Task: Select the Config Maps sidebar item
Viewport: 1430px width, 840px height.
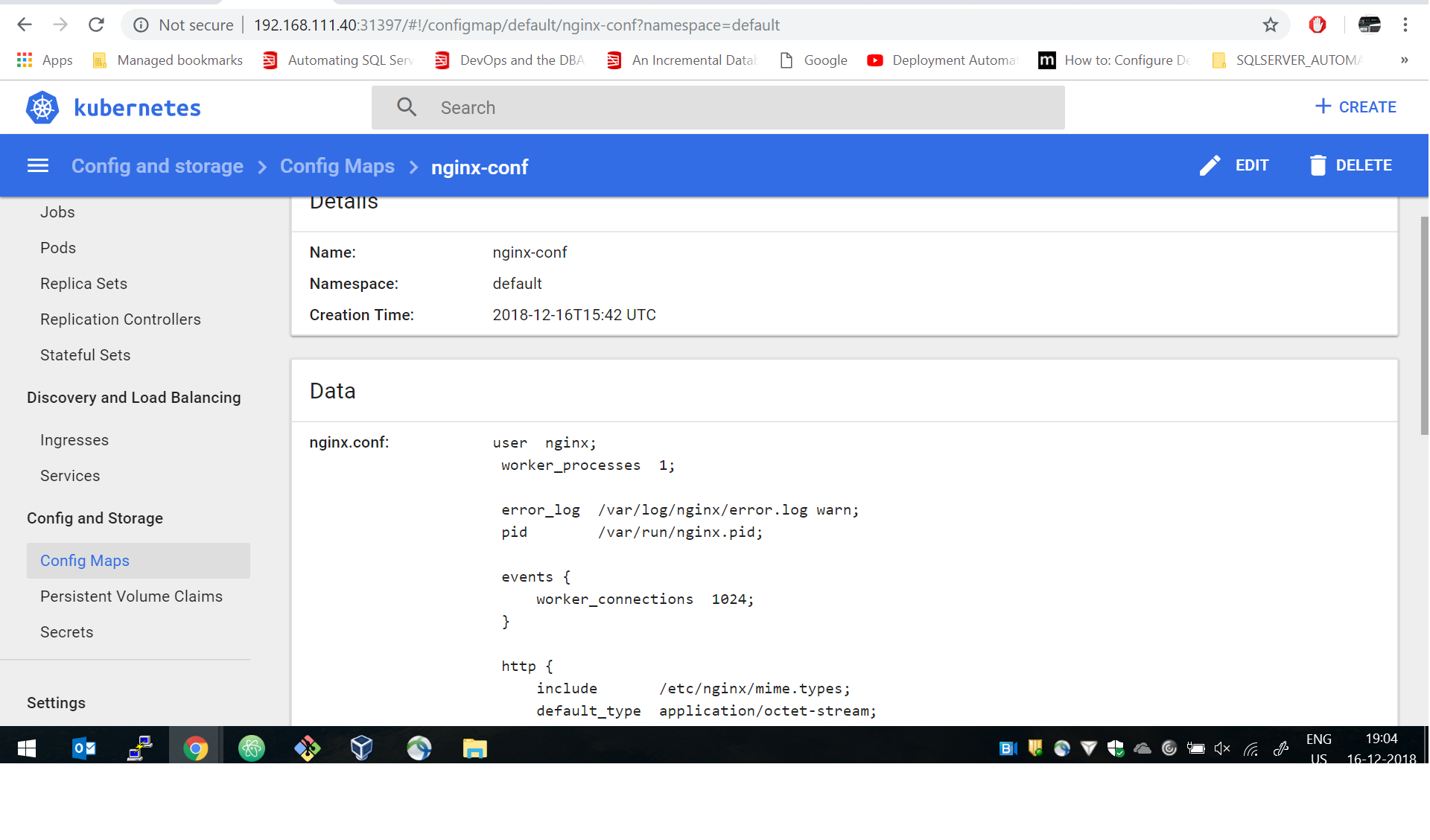Action: pos(84,560)
